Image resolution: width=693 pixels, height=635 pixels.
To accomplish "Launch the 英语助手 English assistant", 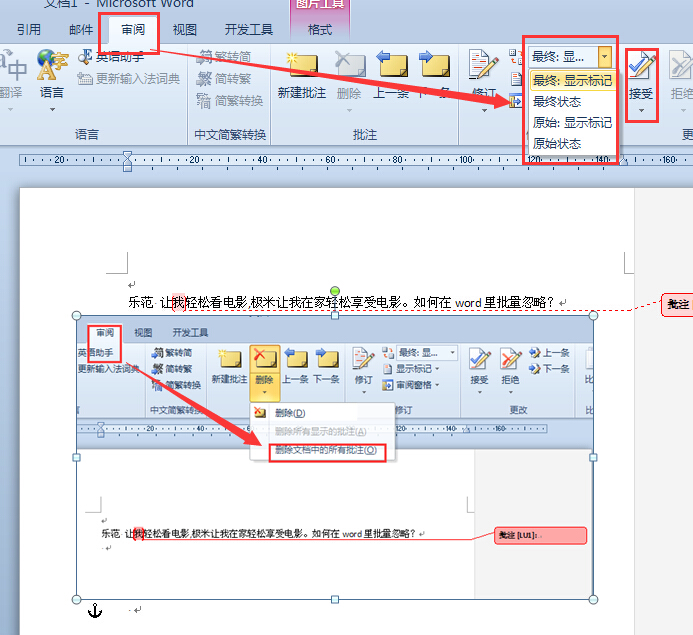I will [x=111, y=57].
